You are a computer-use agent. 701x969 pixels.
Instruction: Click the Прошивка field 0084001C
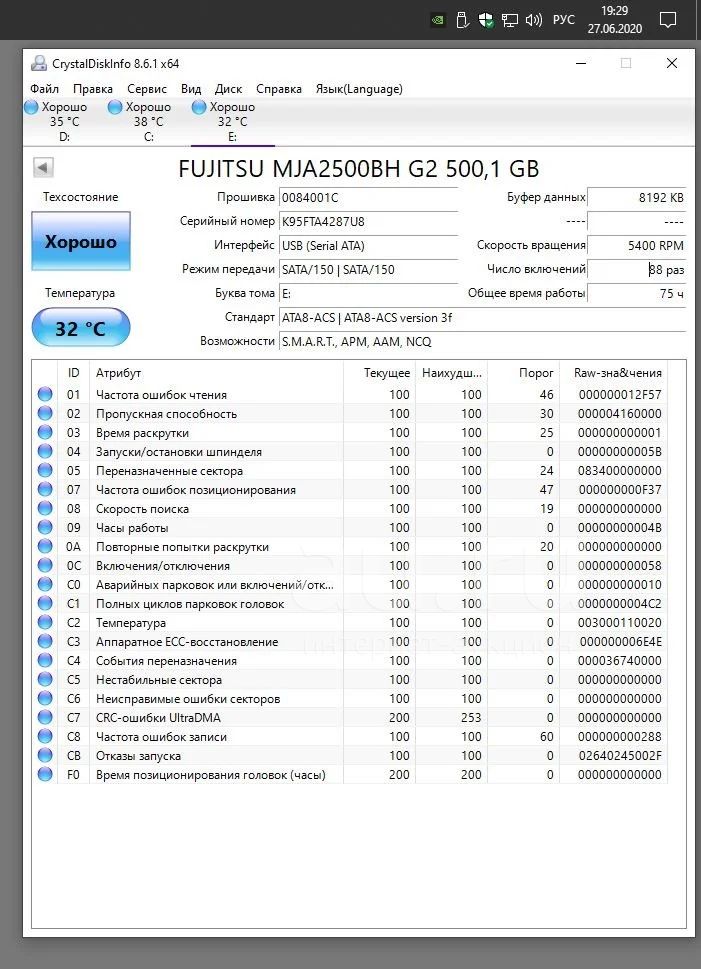click(x=368, y=198)
